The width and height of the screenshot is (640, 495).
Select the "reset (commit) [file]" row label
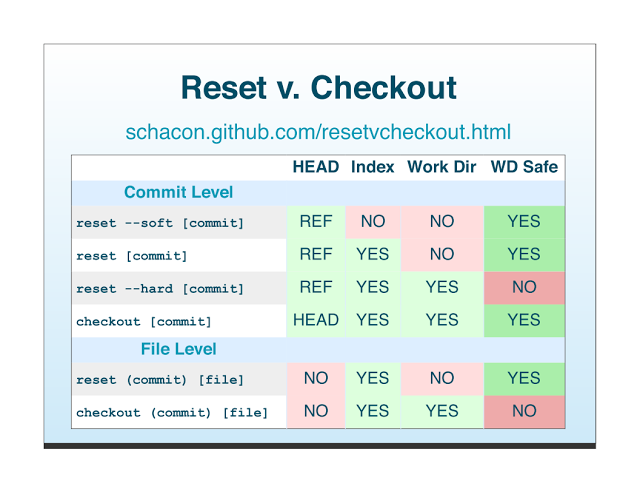(x=160, y=380)
